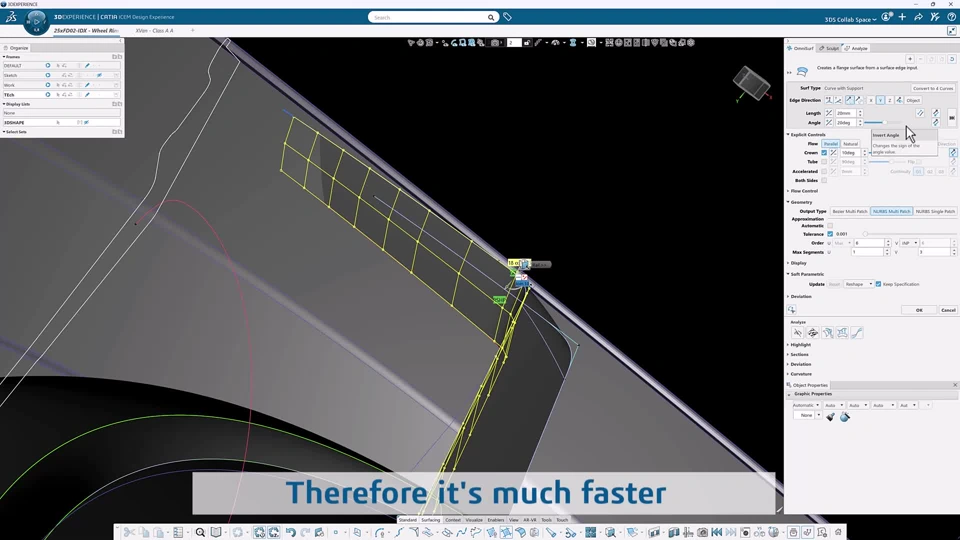Collapse the Soft Parametric section

pyautogui.click(x=789, y=274)
